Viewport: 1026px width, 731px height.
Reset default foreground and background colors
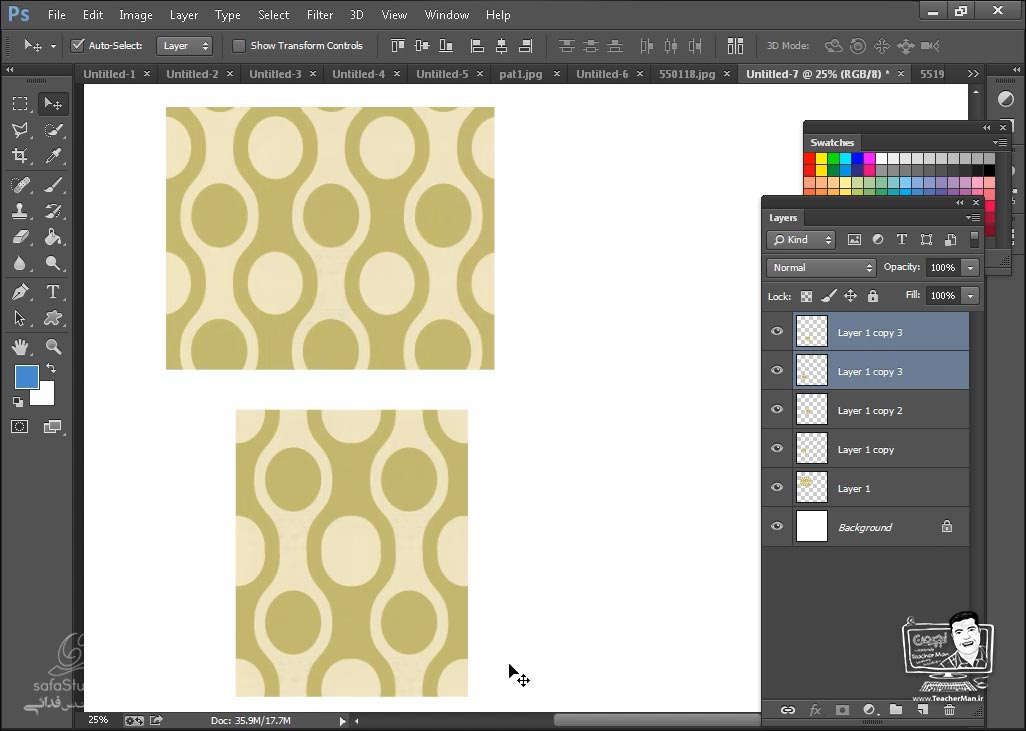[x=18, y=401]
